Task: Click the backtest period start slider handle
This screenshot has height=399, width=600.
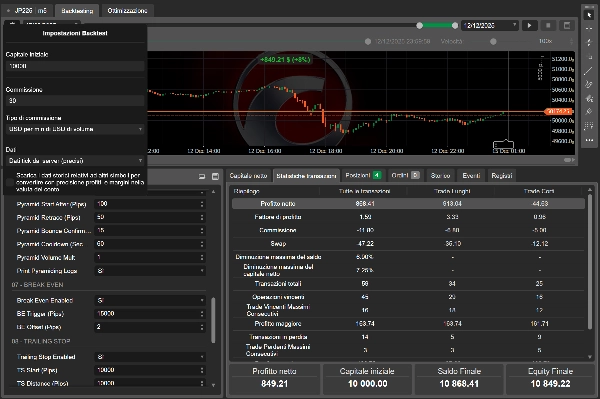Action: 419,26
